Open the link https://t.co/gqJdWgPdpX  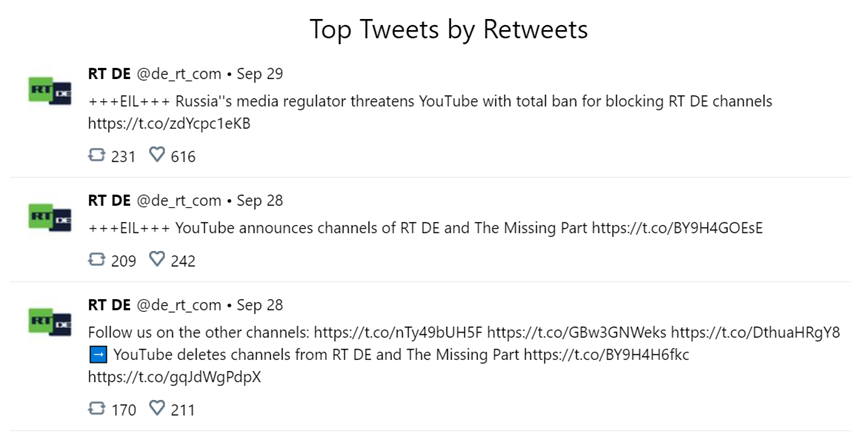(x=174, y=377)
